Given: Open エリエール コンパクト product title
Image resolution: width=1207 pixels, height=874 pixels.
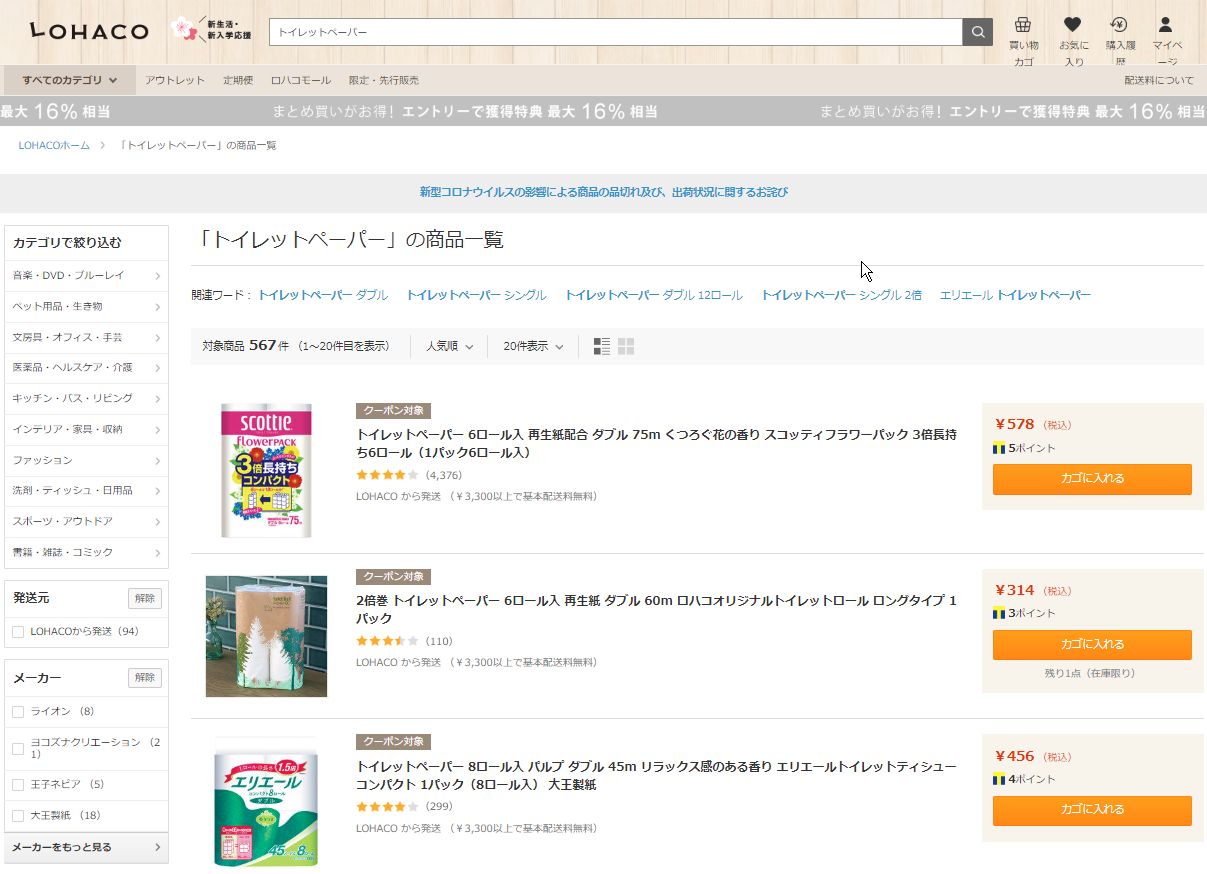Looking at the screenshot, I should 656,775.
